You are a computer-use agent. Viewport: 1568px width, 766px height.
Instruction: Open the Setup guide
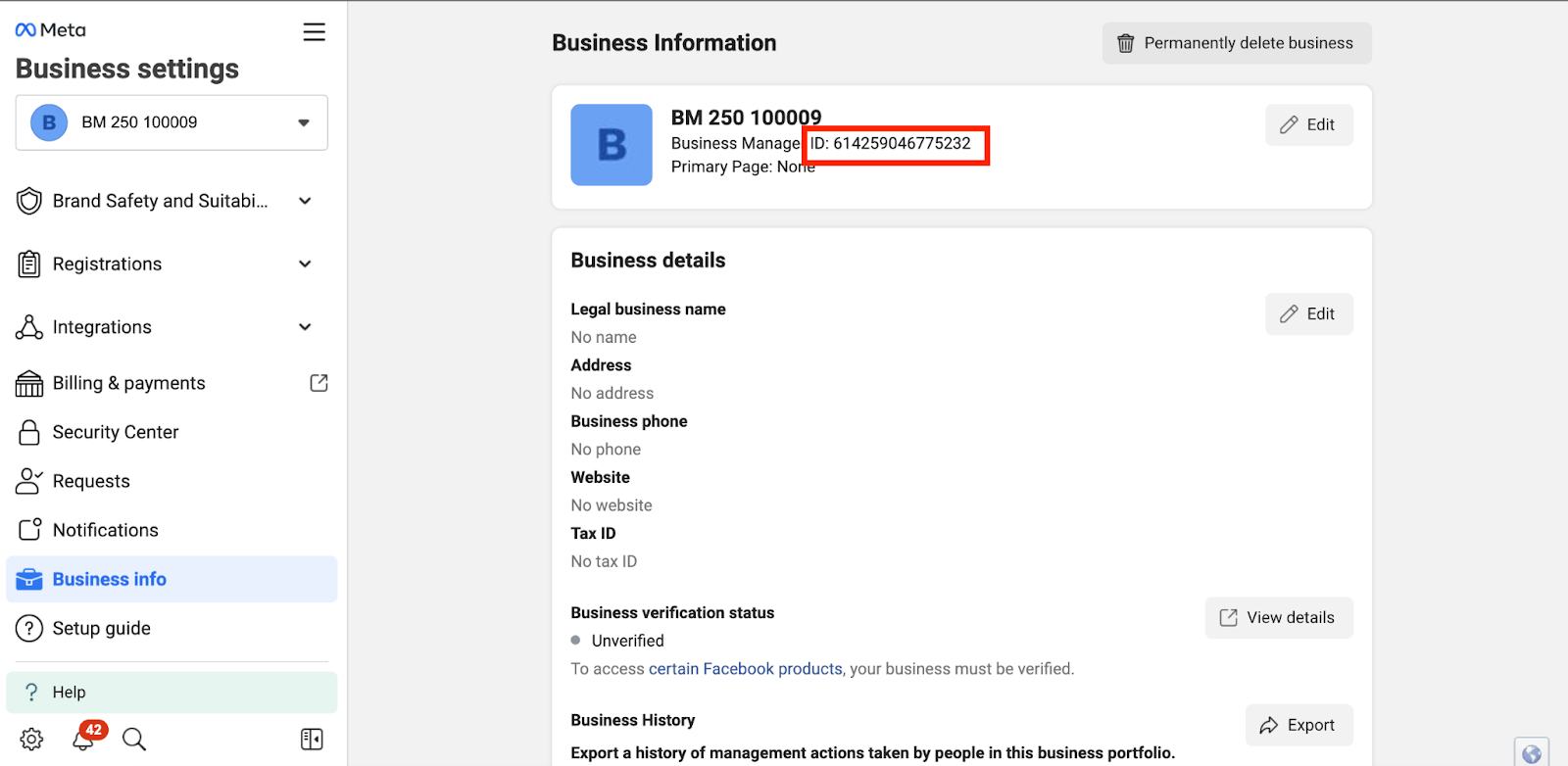(x=171, y=628)
